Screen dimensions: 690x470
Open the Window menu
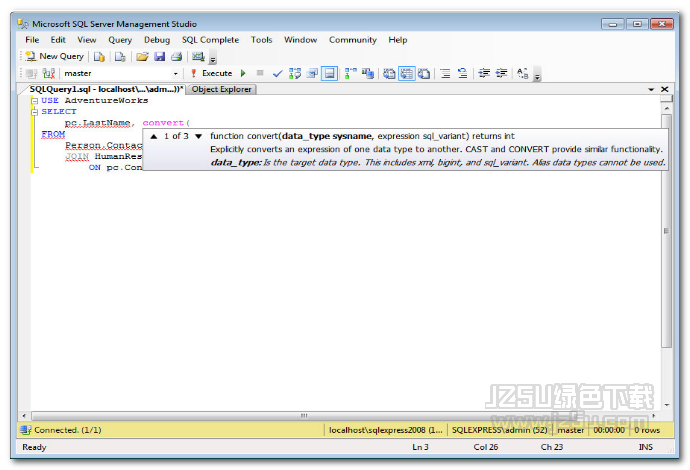(300, 40)
